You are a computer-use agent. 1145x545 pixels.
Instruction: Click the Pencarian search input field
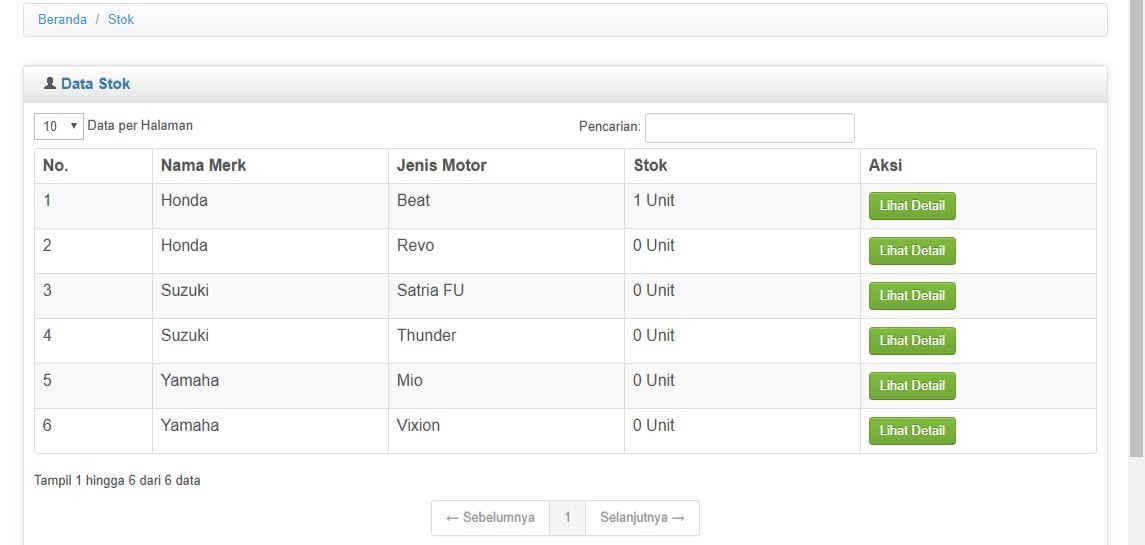coord(749,128)
